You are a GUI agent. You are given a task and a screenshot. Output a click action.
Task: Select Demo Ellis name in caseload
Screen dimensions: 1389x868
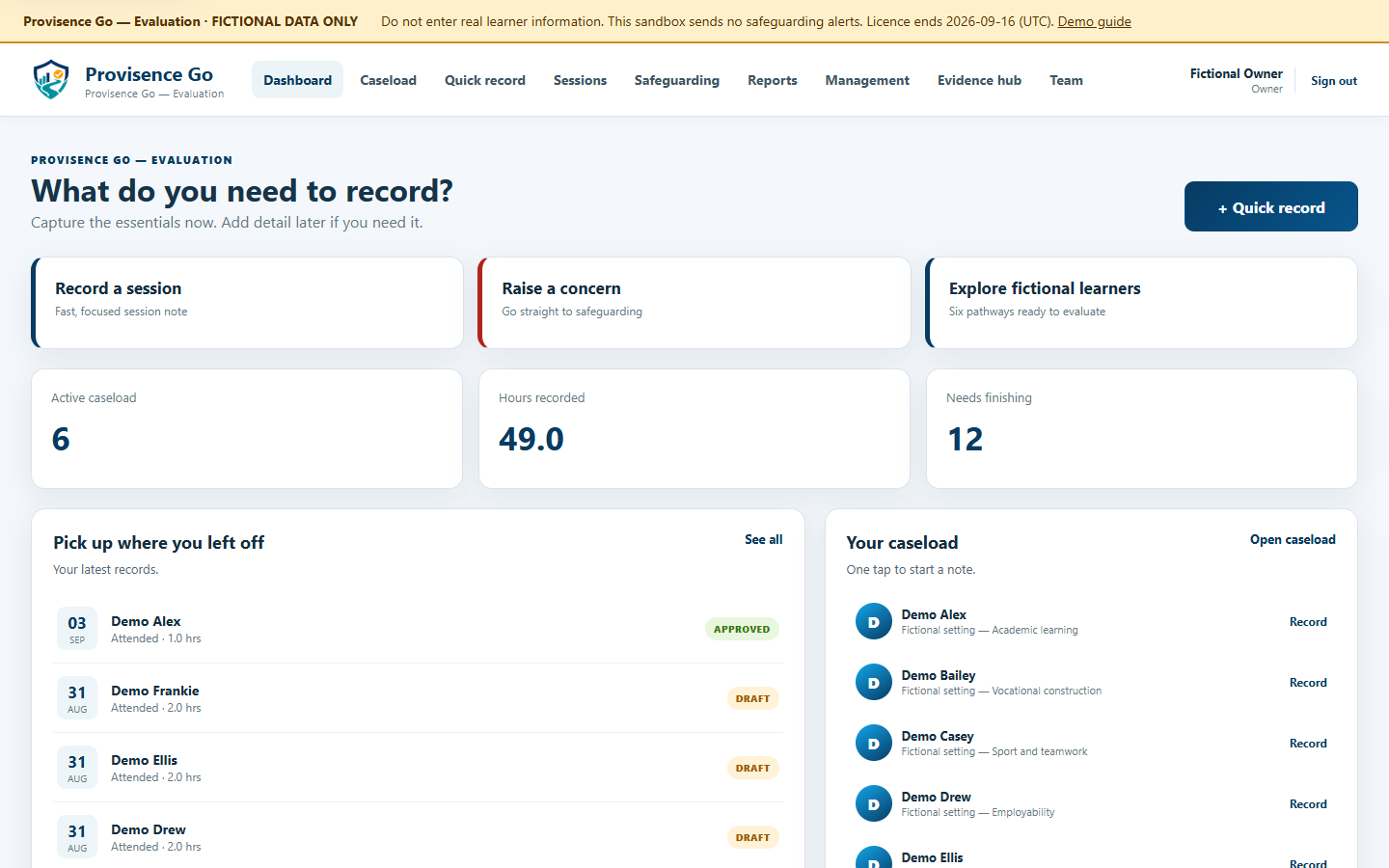click(x=932, y=857)
